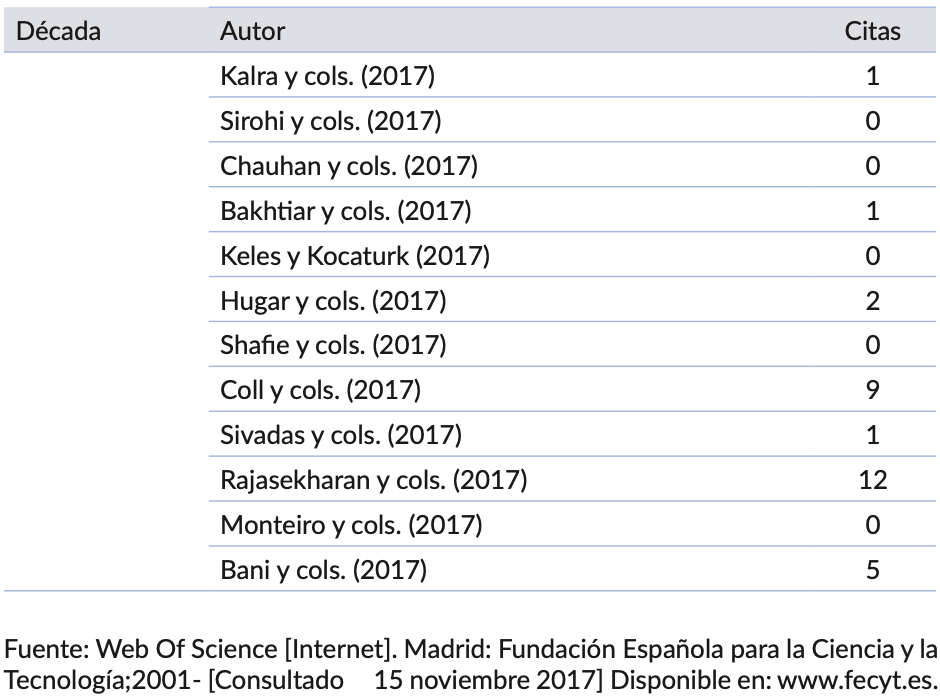
Task: Select the Sirohi y cols. (2017) entry
Action: point(330,121)
